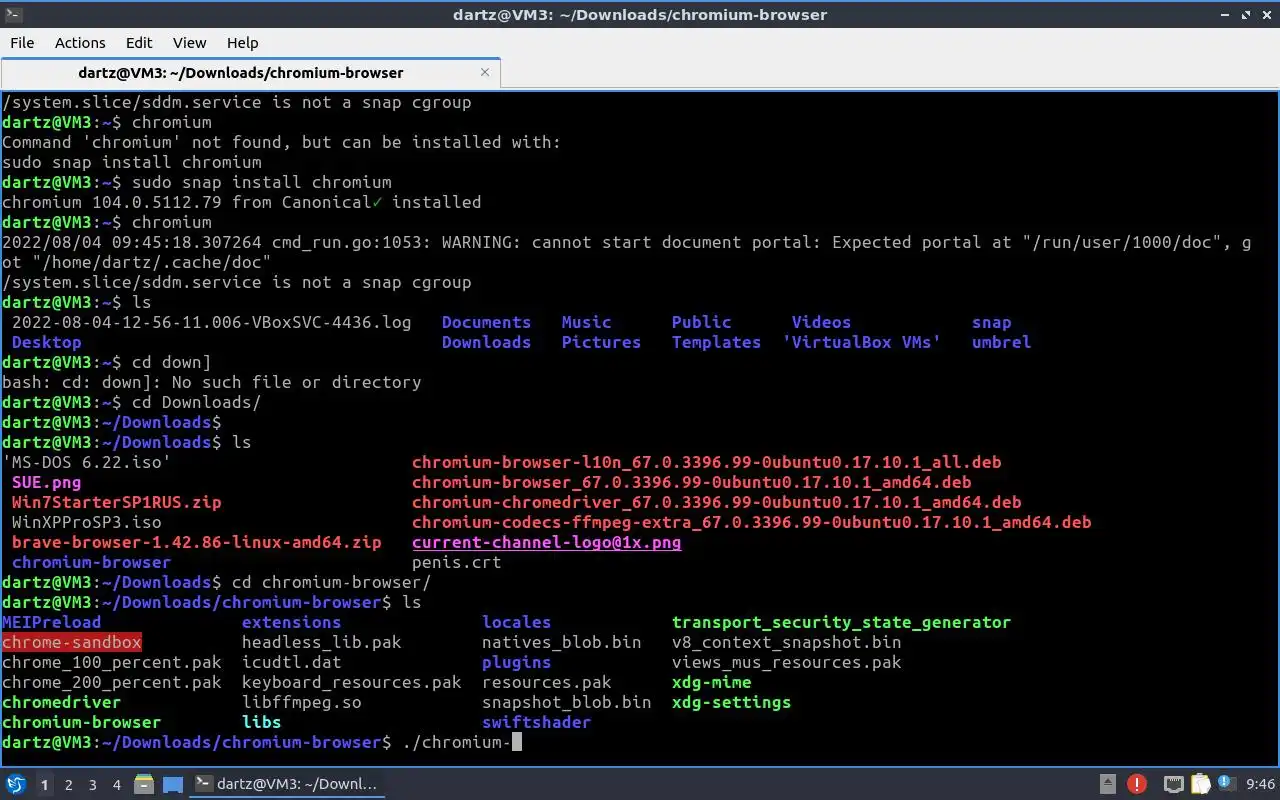Open the Edit menu
Viewport: 1280px width, 800px height.
tap(139, 43)
